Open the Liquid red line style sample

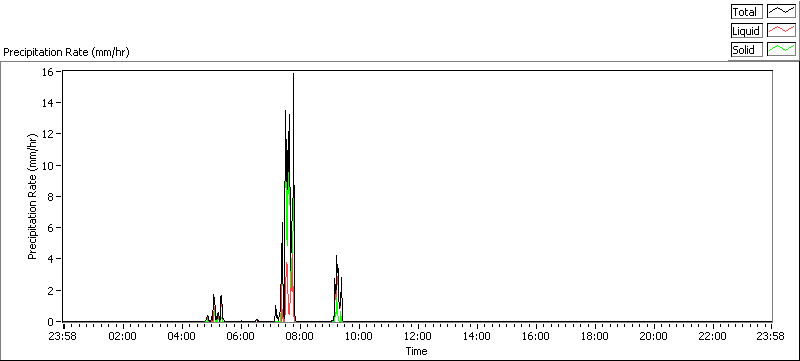[x=782, y=31]
